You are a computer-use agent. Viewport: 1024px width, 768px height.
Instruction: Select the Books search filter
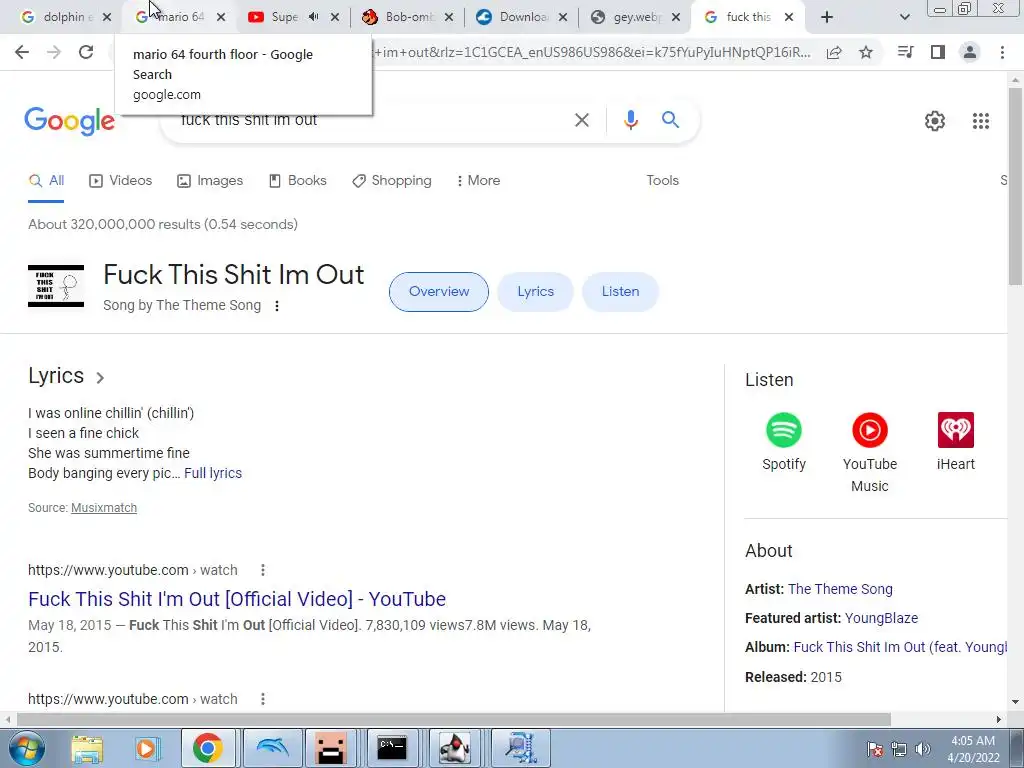297,180
